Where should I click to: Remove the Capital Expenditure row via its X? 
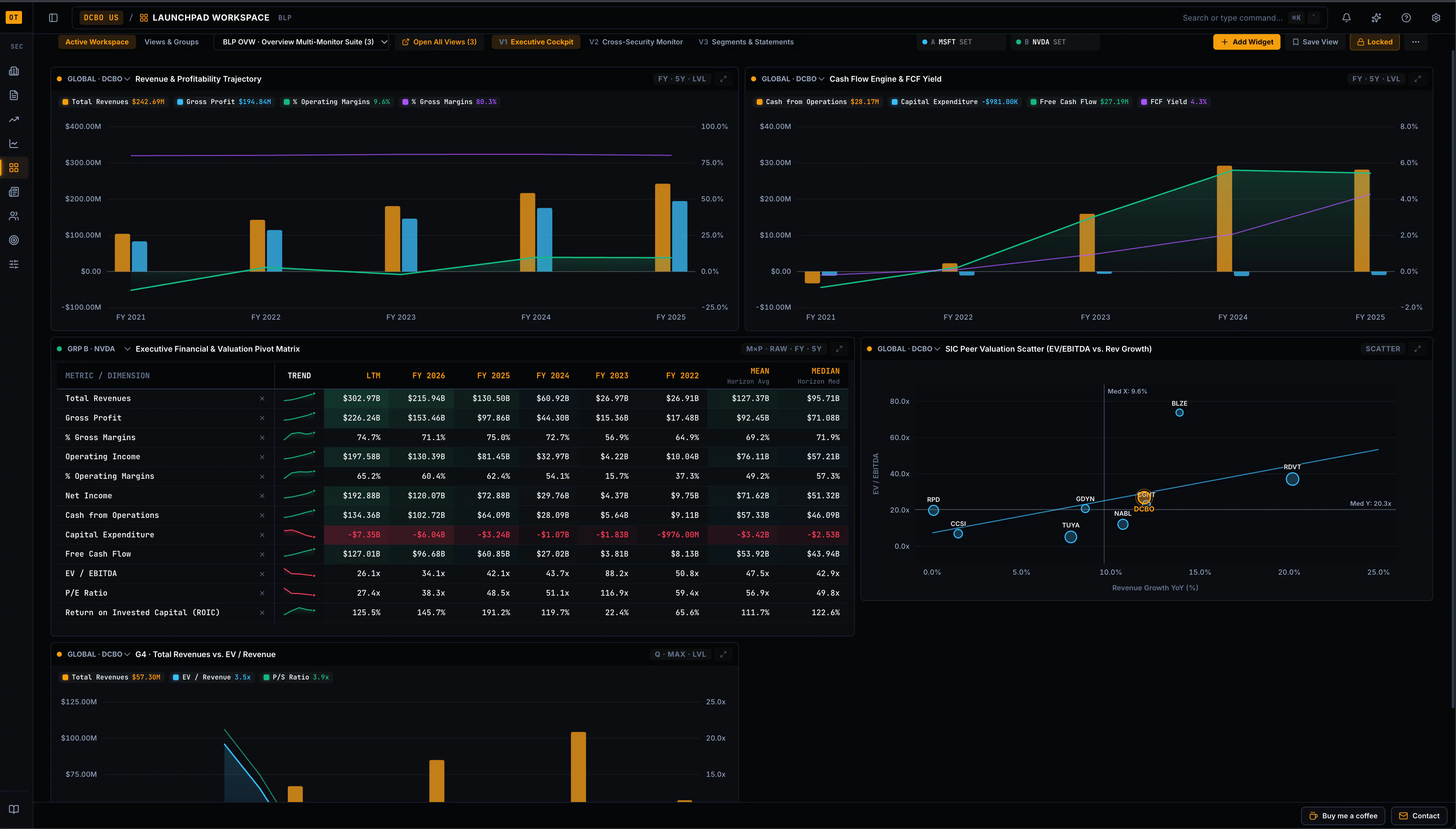tap(262, 535)
